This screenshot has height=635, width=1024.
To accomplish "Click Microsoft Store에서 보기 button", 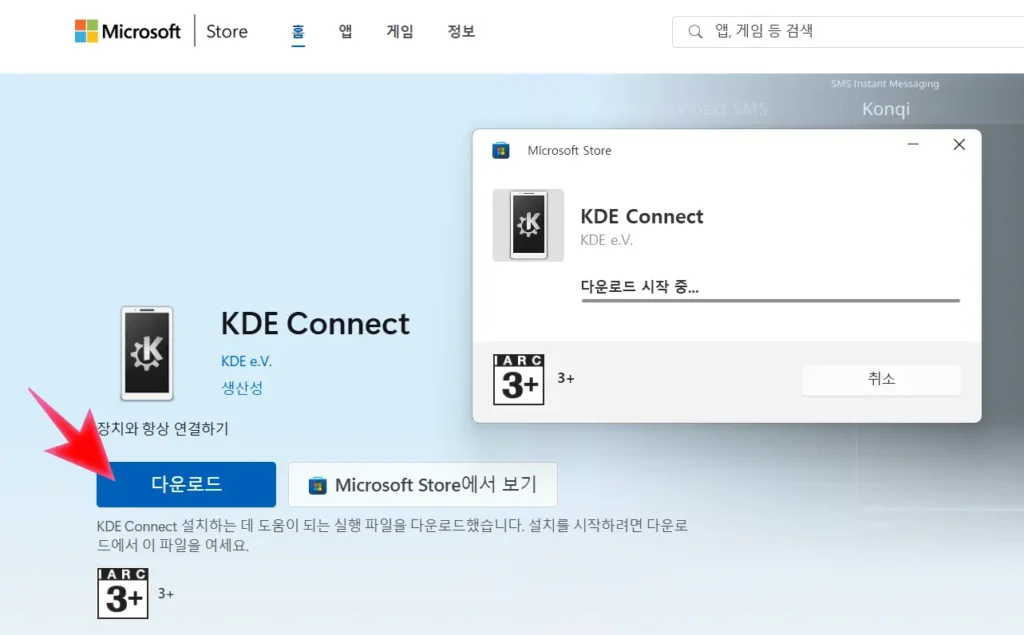I will 423,485.
